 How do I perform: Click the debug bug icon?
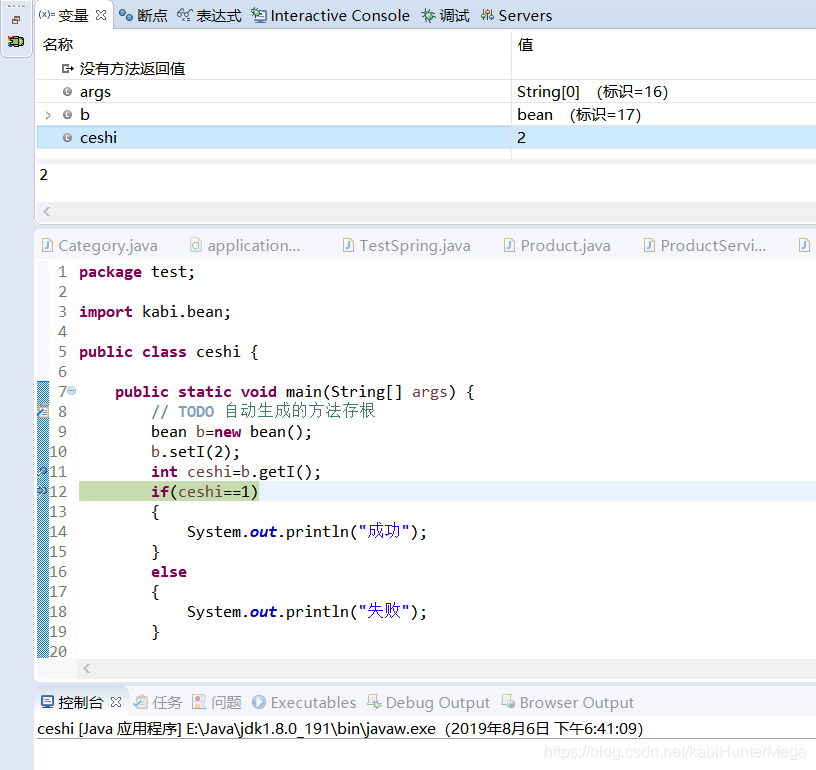428,16
